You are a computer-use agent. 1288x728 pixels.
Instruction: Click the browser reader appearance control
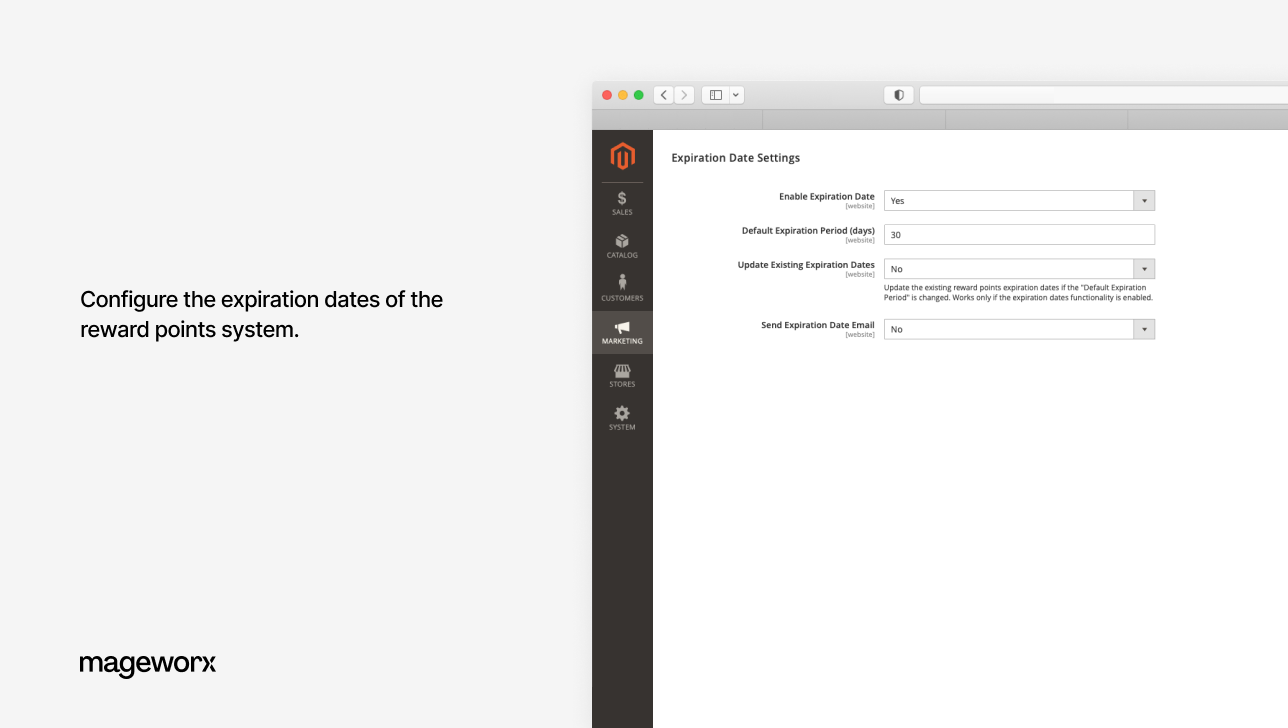[898, 94]
